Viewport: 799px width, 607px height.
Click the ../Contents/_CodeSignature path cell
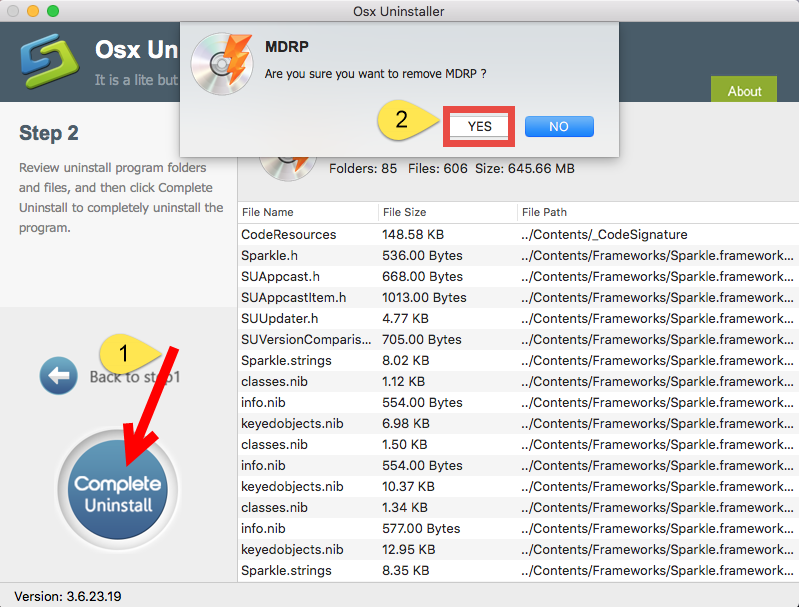click(x=604, y=234)
